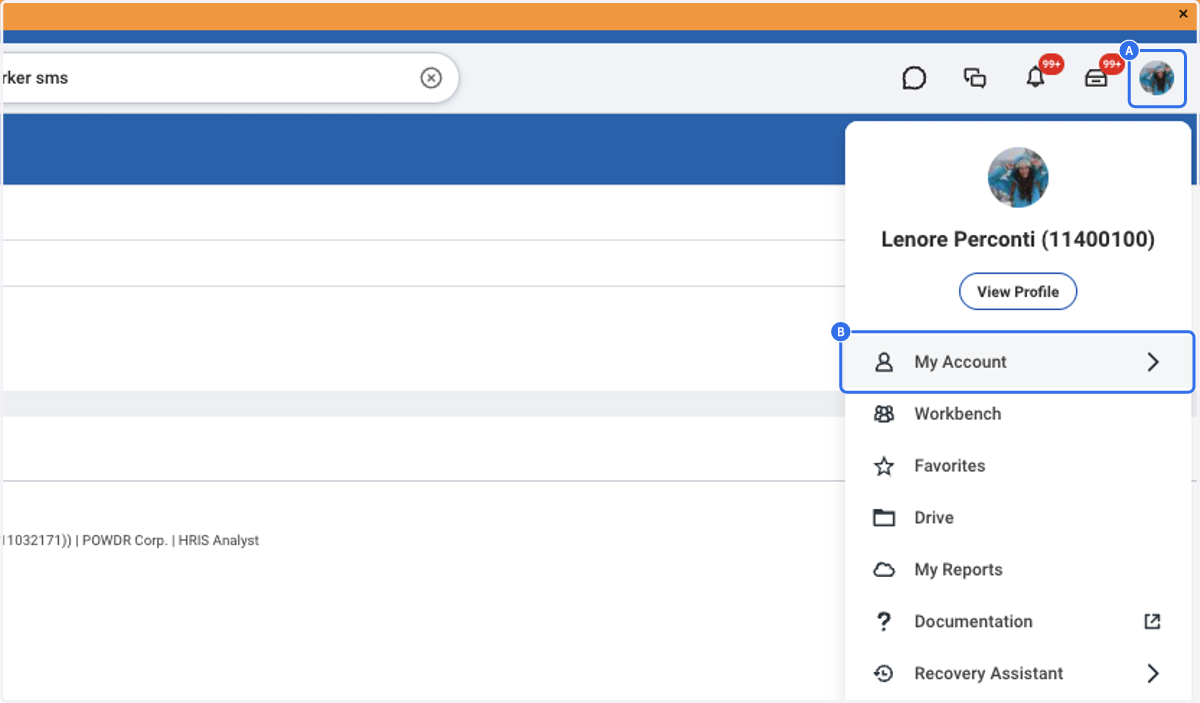Click the POWDR Corp. HRIS Analyst text
Screen dimensions: 1200x703
170,541
